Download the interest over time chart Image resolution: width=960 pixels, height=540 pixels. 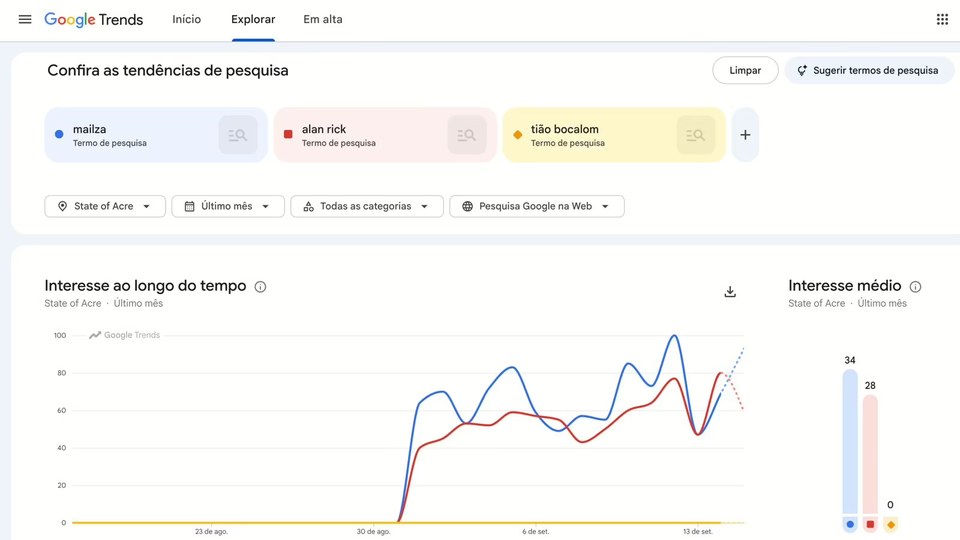(730, 291)
